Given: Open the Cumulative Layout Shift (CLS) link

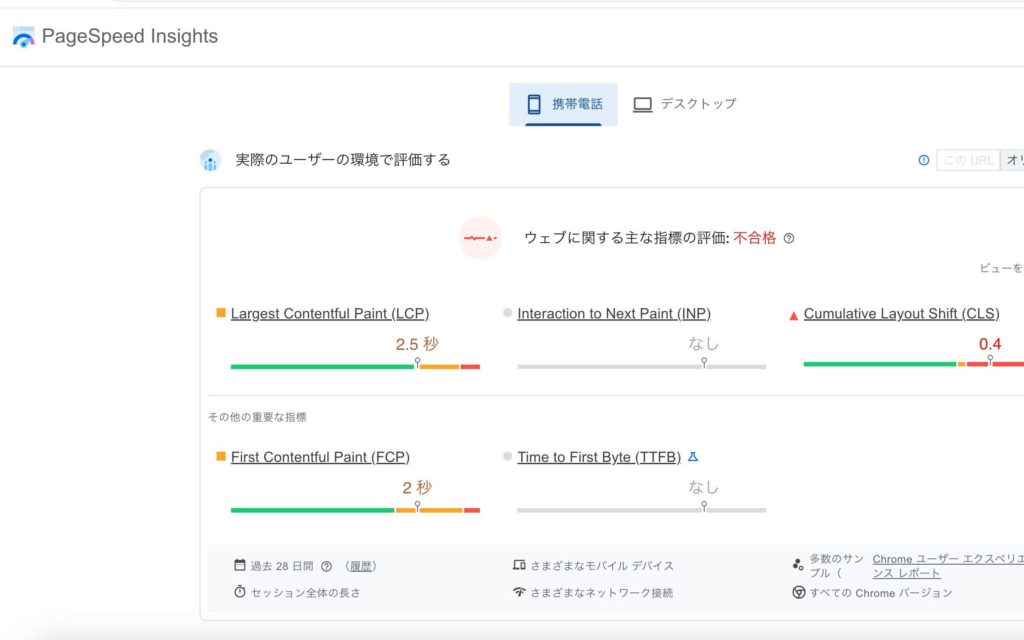Looking at the screenshot, I should [901, 313].
